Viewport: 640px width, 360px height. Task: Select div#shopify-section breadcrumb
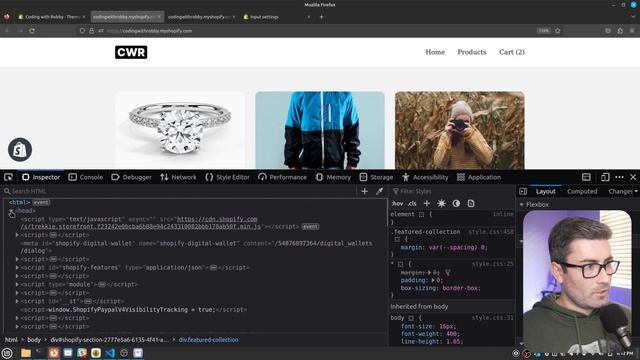click(x=109, y=340)
